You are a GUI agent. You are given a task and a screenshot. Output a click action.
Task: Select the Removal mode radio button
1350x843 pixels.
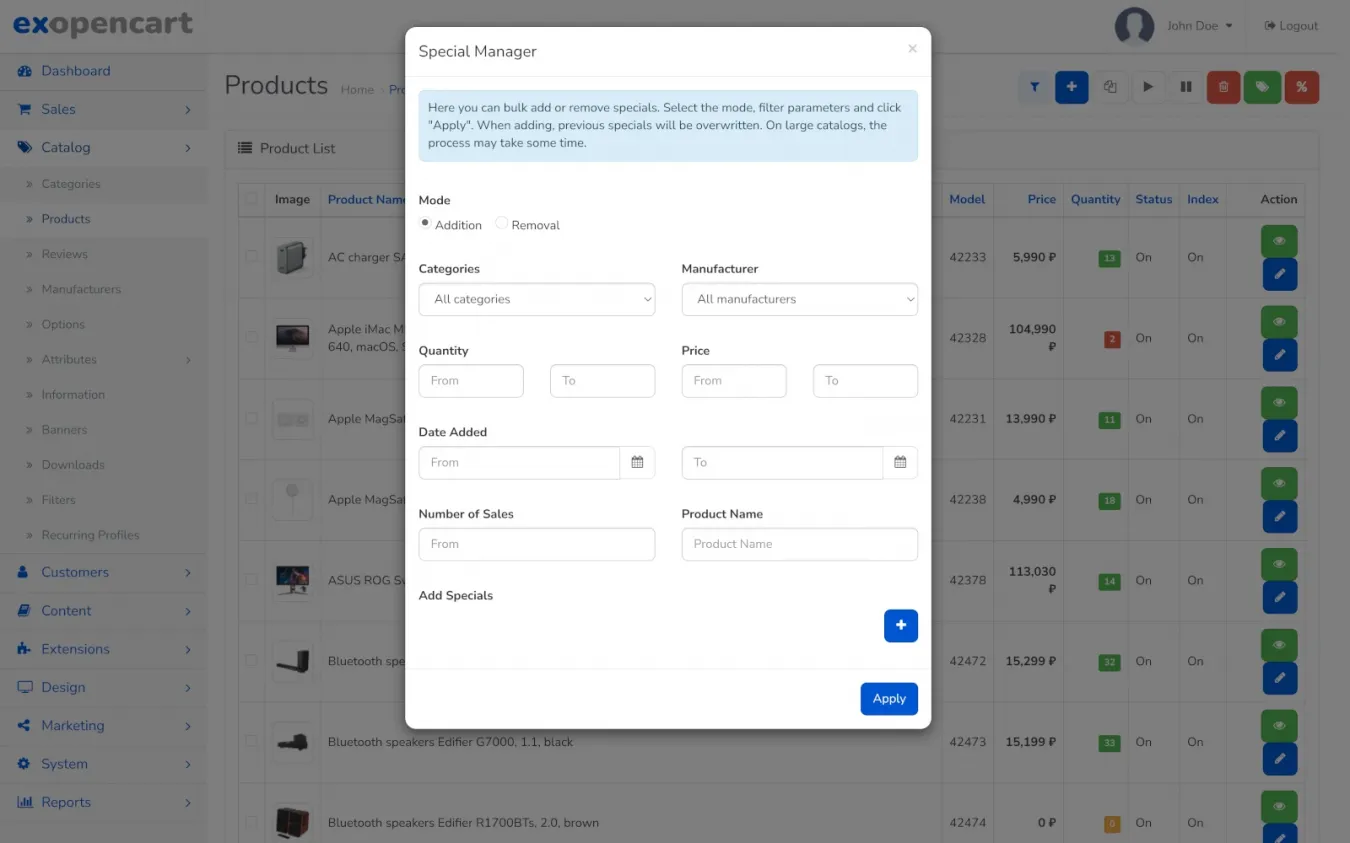502,224
